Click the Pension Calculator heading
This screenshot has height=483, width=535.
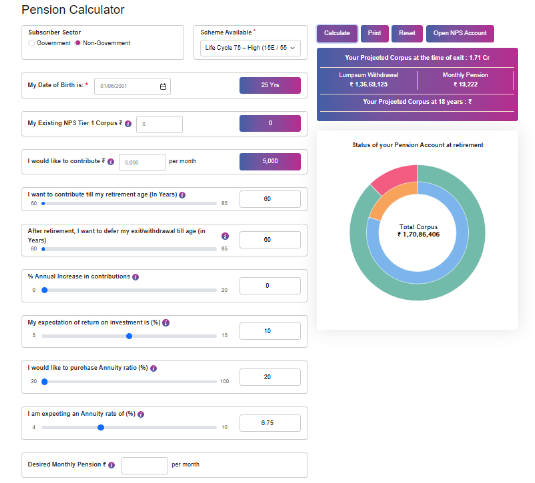coord(73,10)
